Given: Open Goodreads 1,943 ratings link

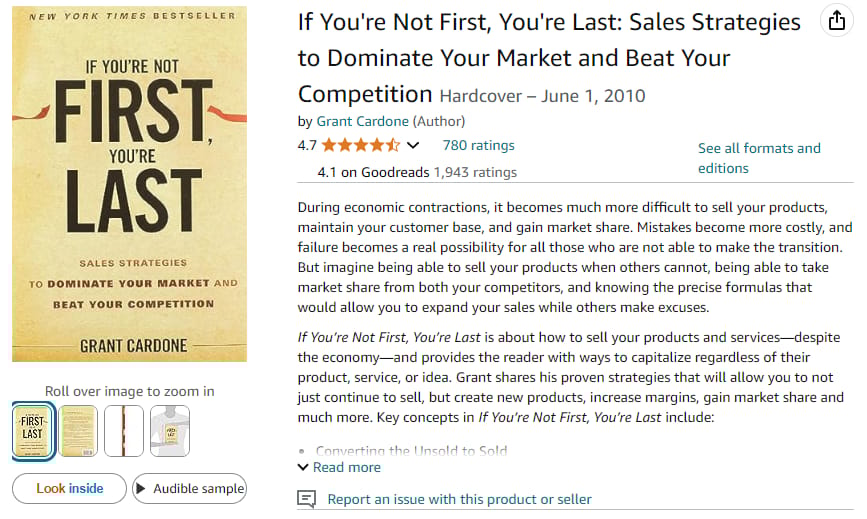Looking at the screenshot, I should pos(475,172).
